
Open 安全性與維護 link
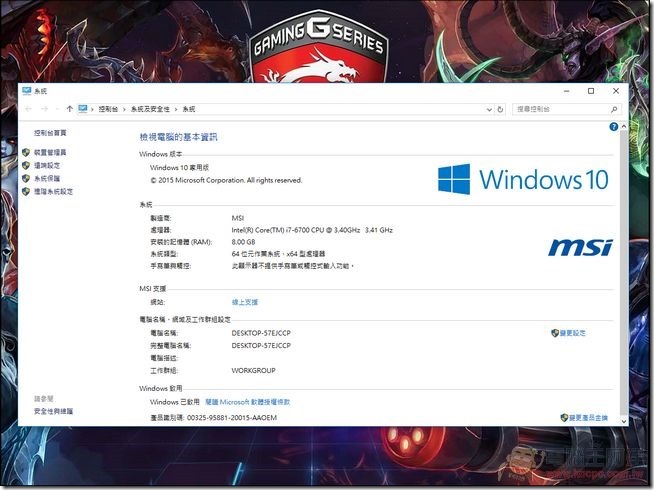click(x=53, y=411)
